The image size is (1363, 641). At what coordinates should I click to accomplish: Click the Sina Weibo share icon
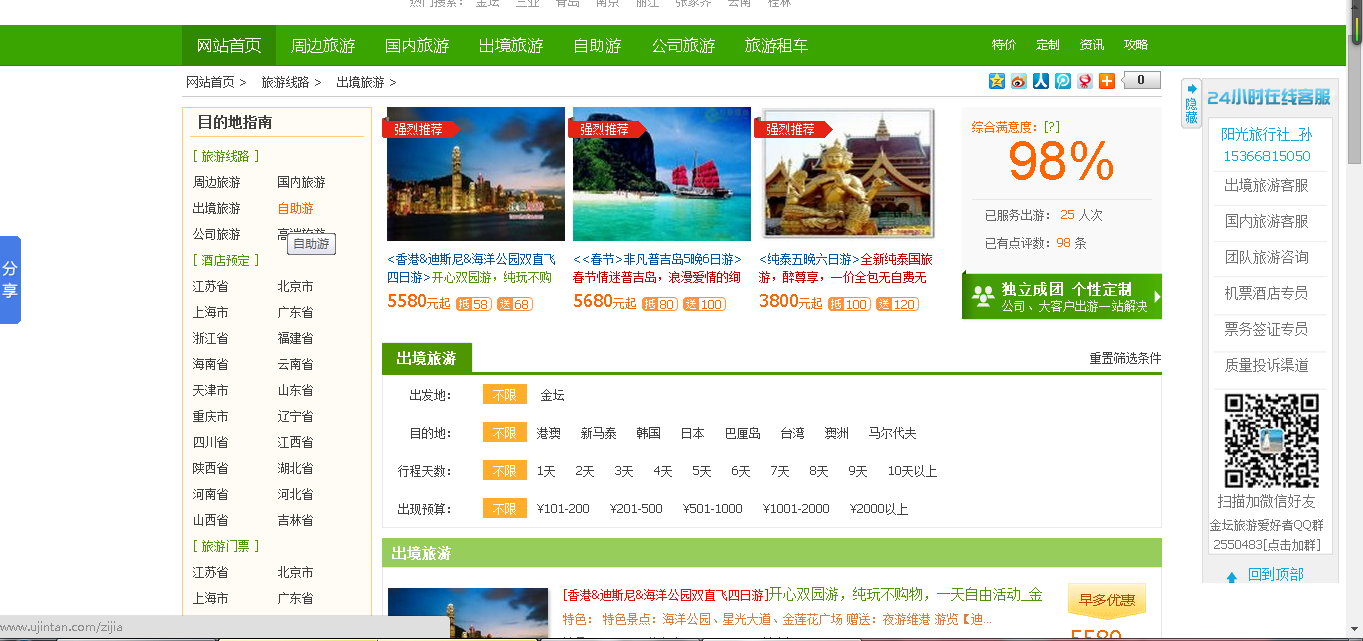1019,81
